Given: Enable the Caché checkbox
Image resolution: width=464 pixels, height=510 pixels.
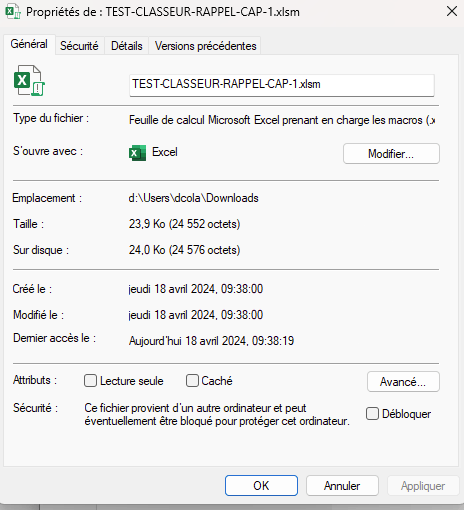Looking at the screenshot, I should [192, 381].
